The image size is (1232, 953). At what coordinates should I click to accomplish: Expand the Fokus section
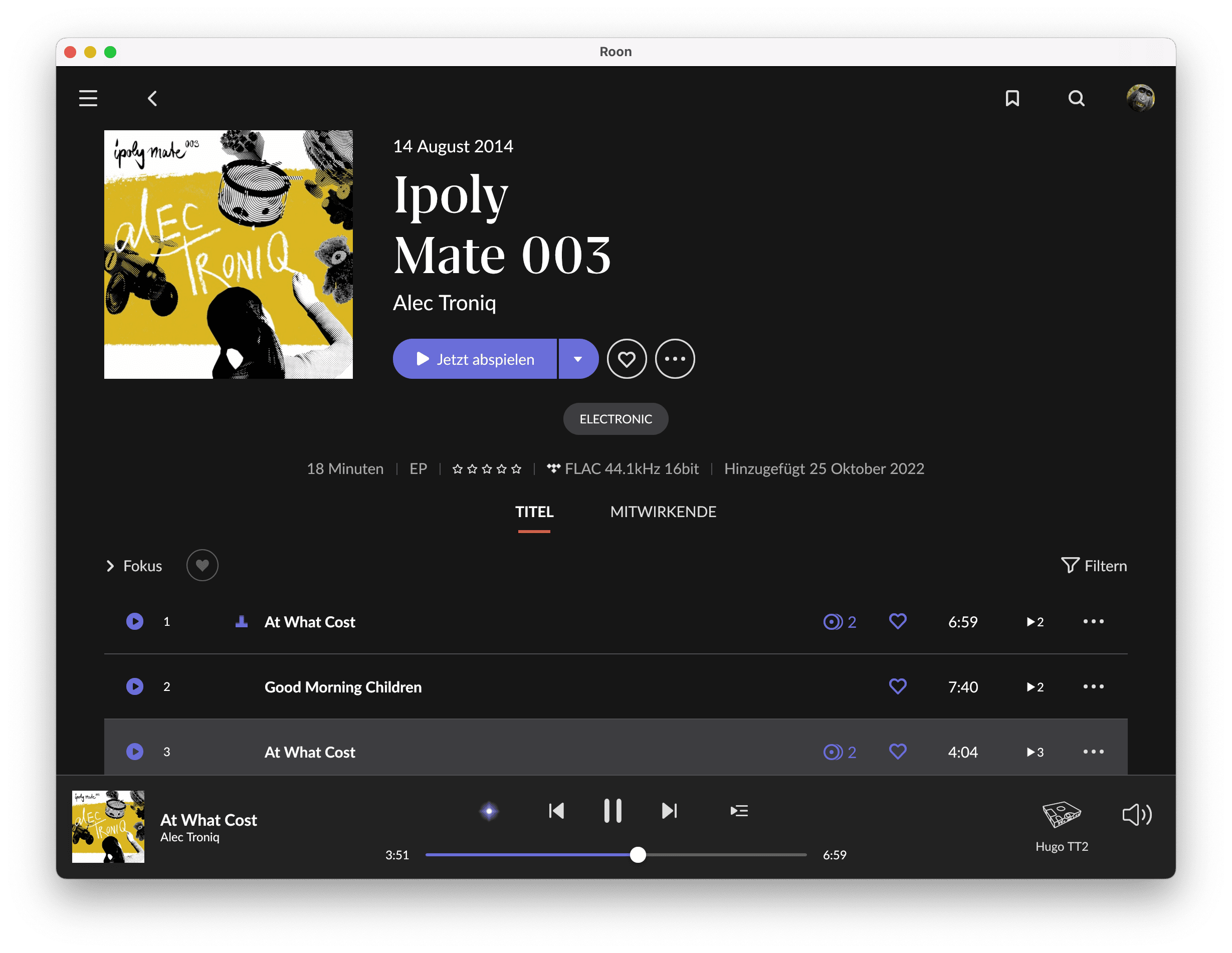(x=134, y=566)
